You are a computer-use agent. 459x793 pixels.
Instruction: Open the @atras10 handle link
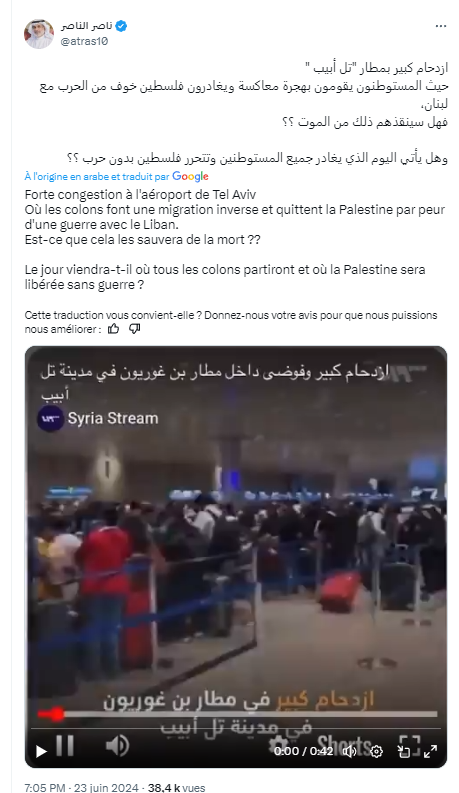pos(84,41)
